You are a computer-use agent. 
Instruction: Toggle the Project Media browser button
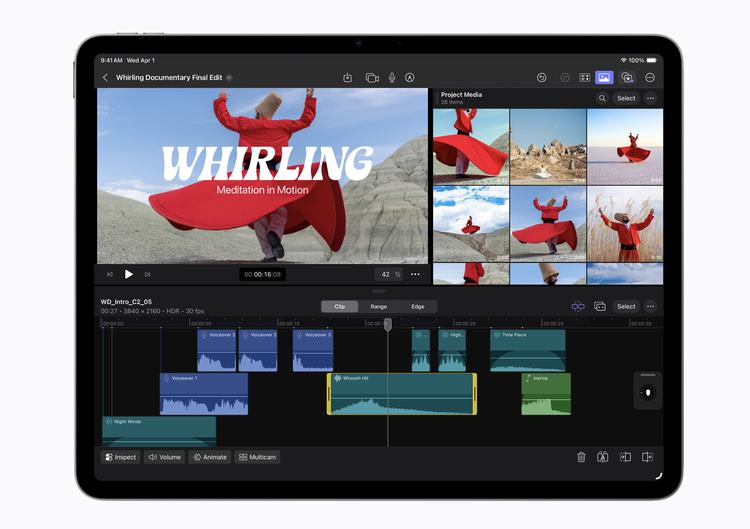point(604,77)
